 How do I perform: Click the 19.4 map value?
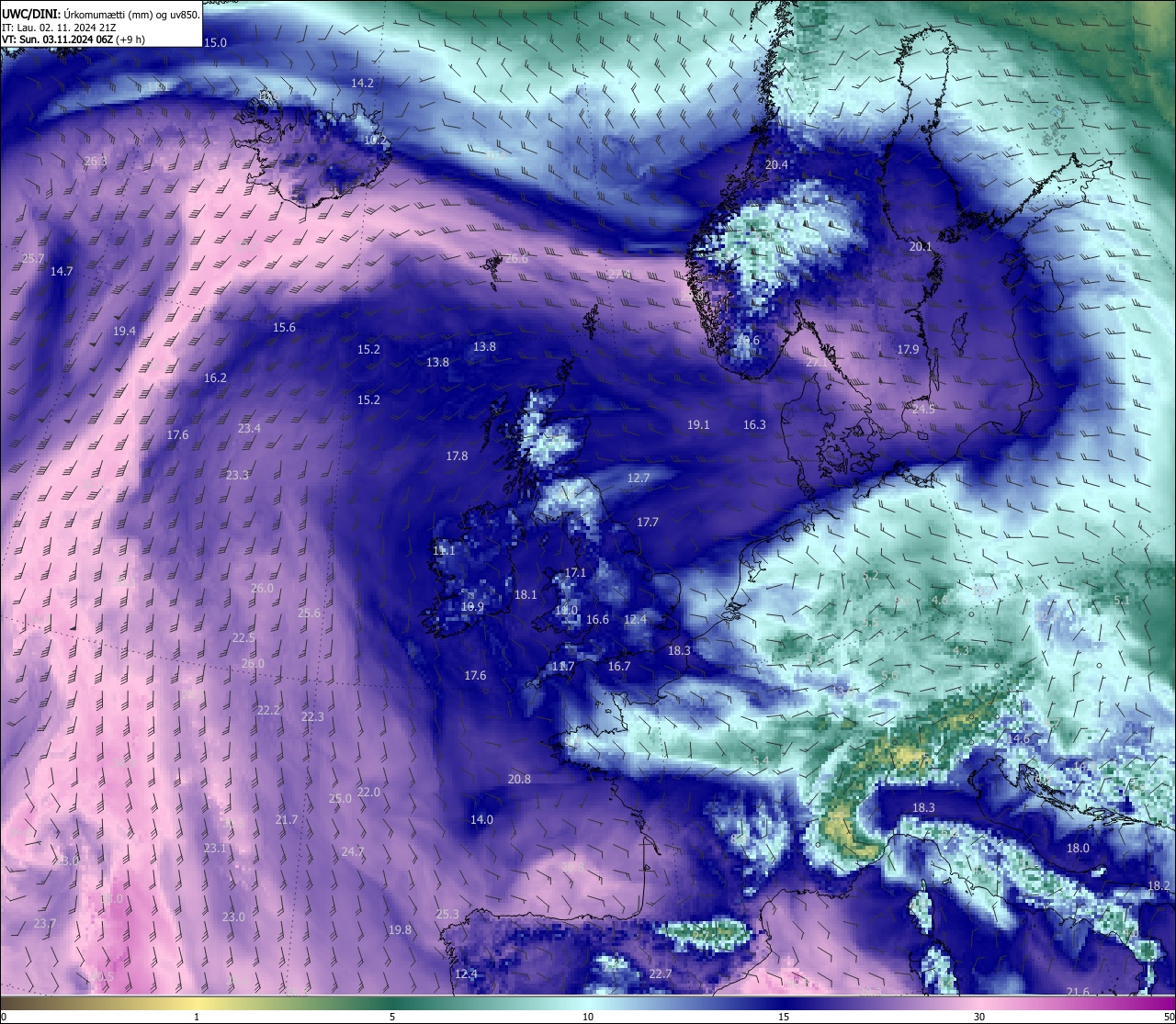tap(124, 331)
